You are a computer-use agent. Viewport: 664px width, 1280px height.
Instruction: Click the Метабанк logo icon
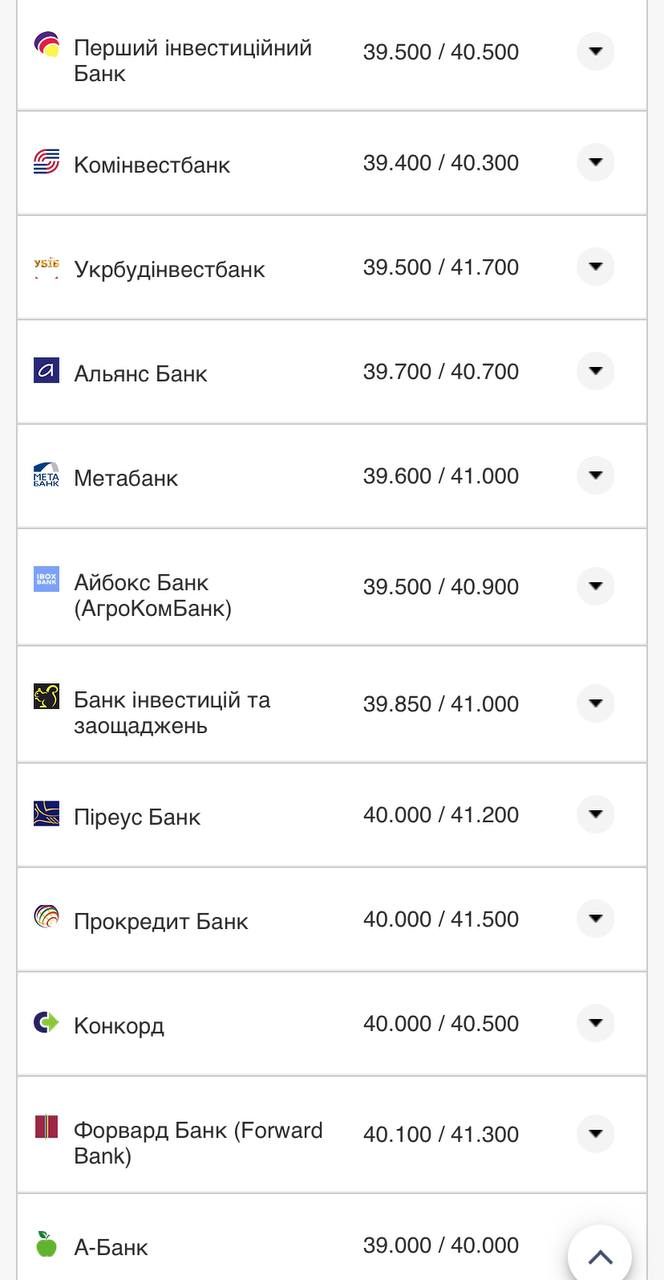[46, 475]
